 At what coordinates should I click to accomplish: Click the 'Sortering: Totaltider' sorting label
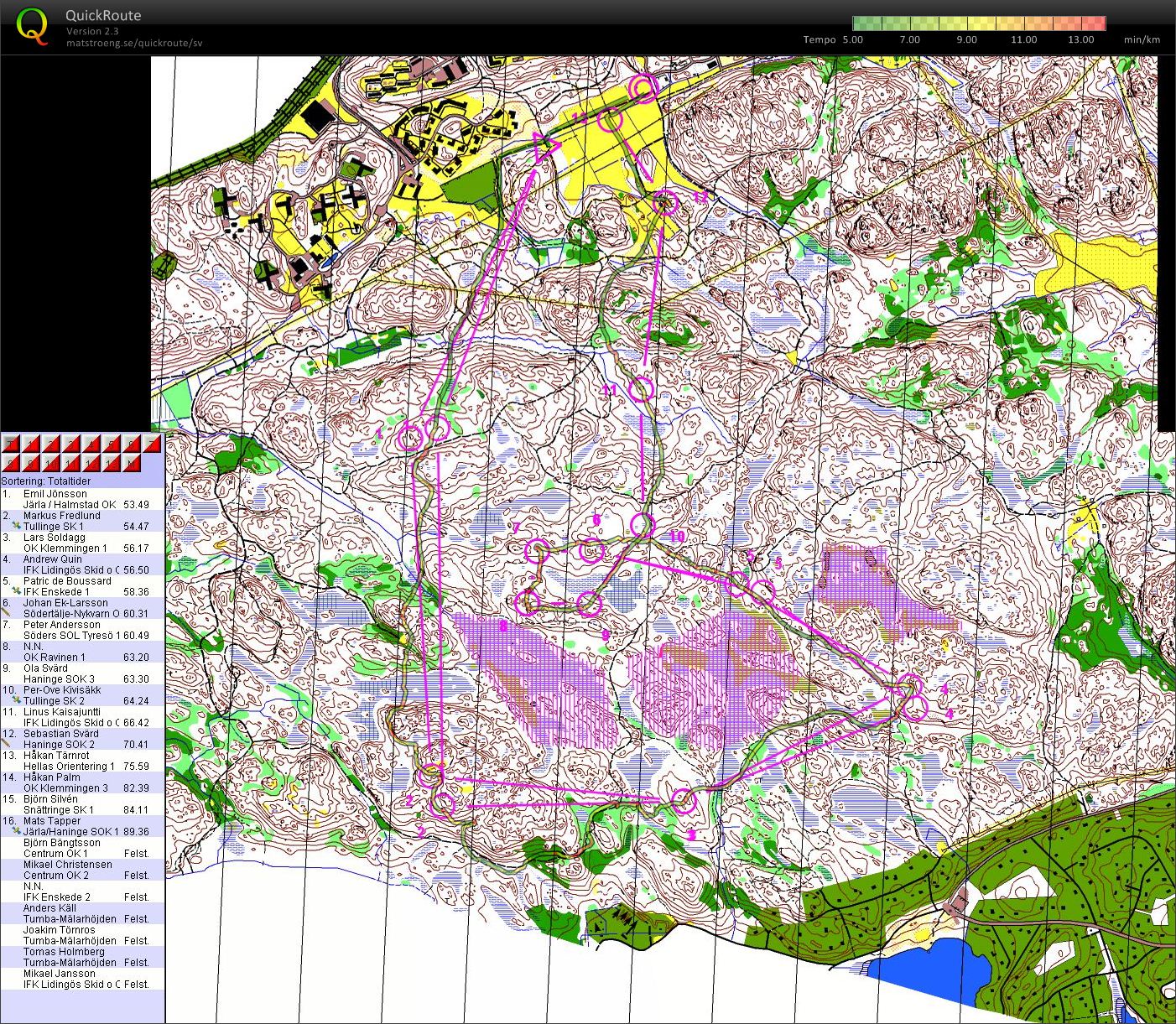(x=46, y=481)
